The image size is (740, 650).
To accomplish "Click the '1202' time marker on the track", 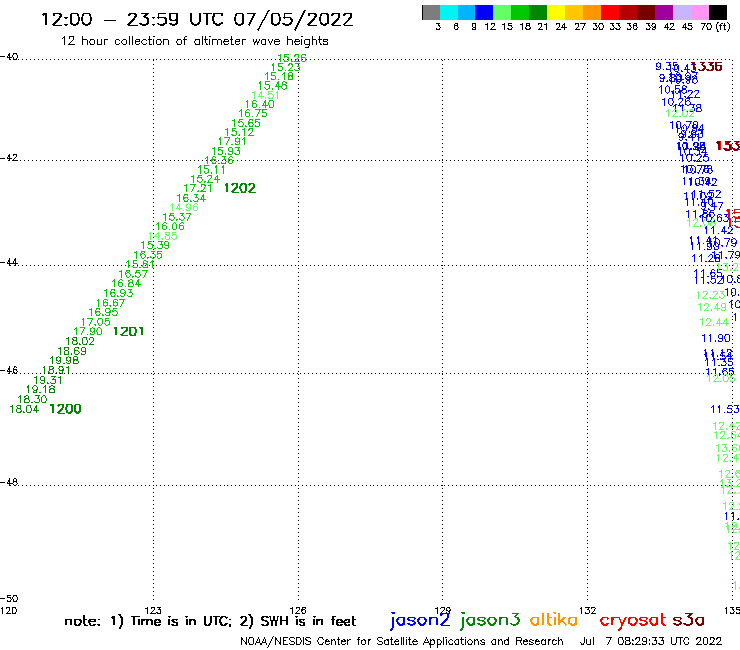I will pos(240,188).
